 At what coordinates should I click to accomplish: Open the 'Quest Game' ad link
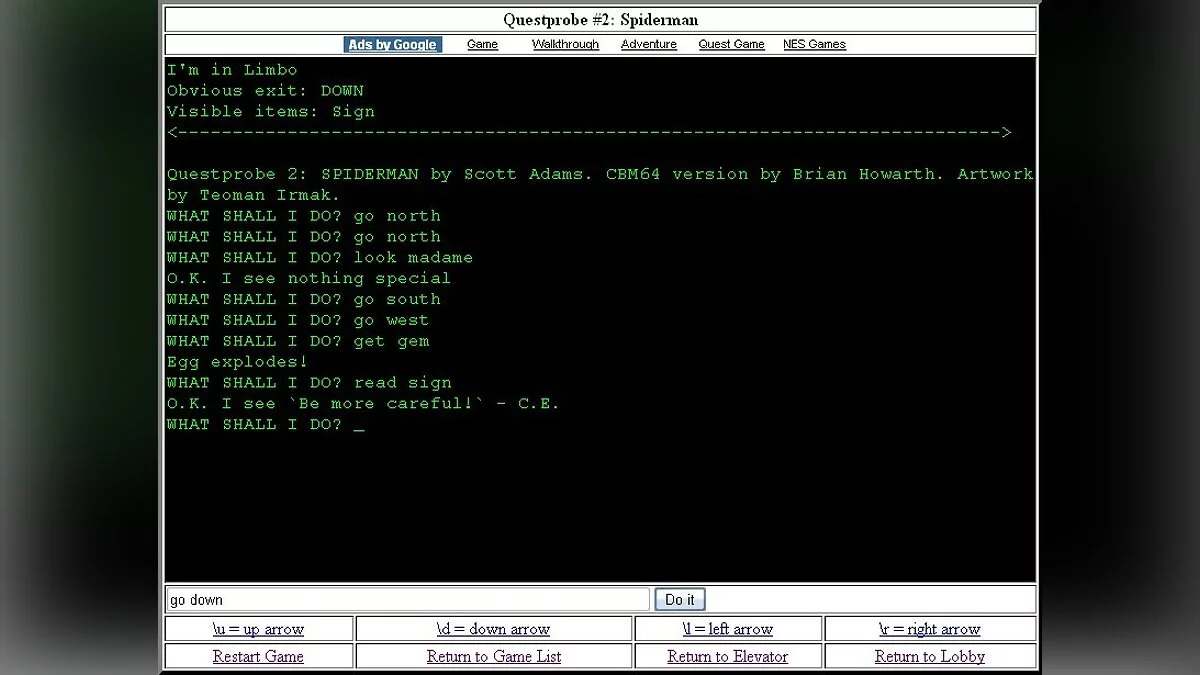point(731,44)
